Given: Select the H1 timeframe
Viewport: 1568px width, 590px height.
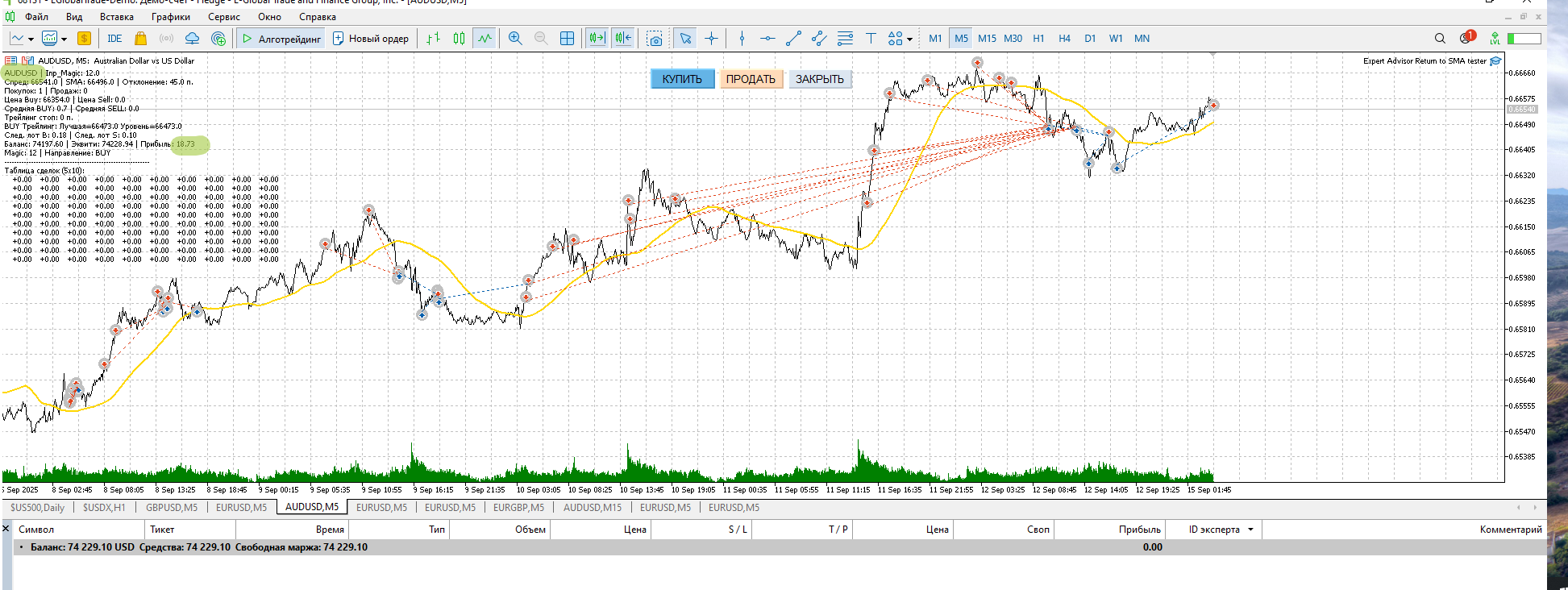Looking at the screenshot, I should [x=1038, y=39].
